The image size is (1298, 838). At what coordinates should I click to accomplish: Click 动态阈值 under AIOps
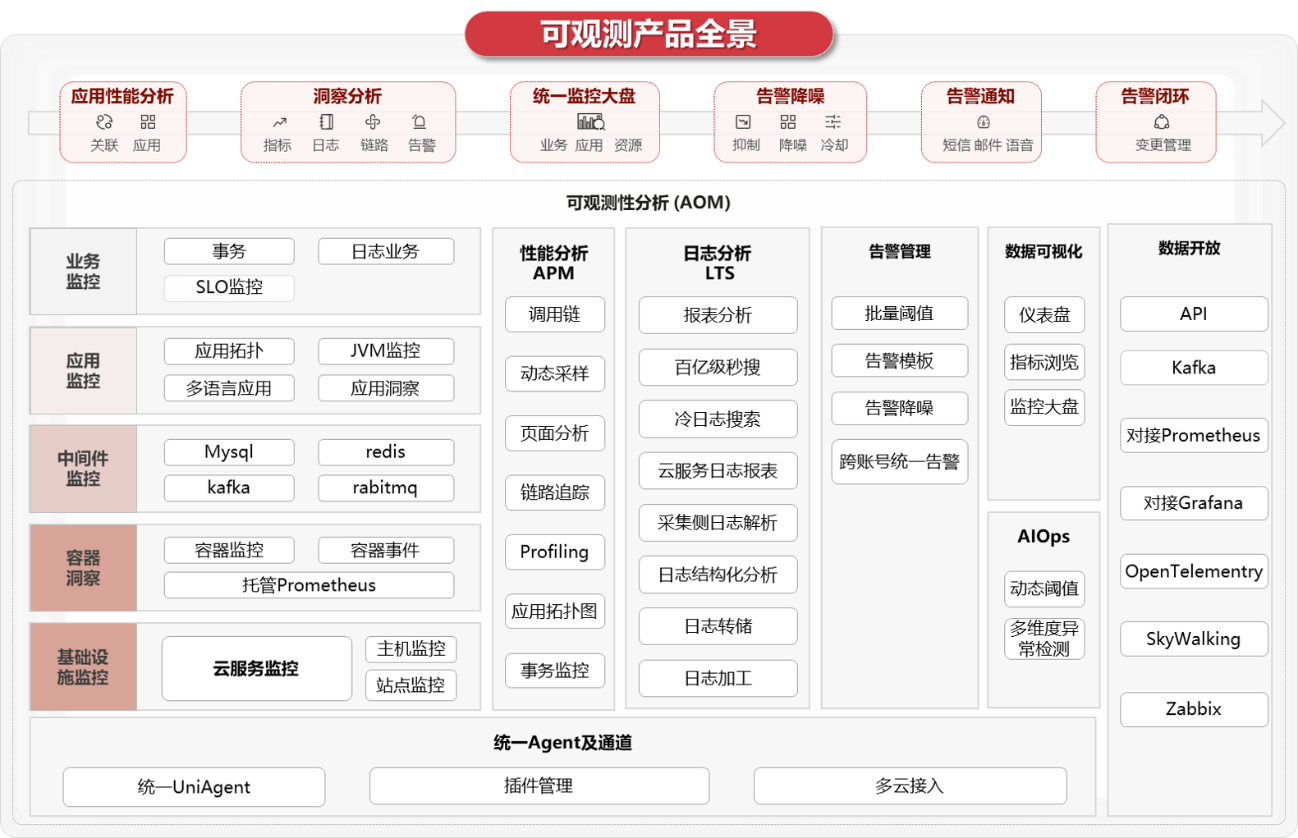pyautogui.click(x=1045, y=589)
